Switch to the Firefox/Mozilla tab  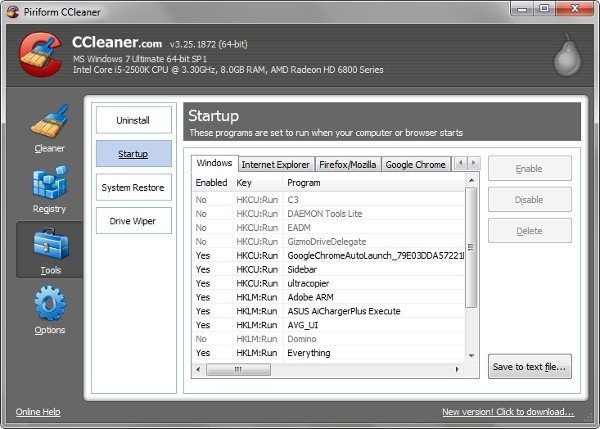pos(347,165)
